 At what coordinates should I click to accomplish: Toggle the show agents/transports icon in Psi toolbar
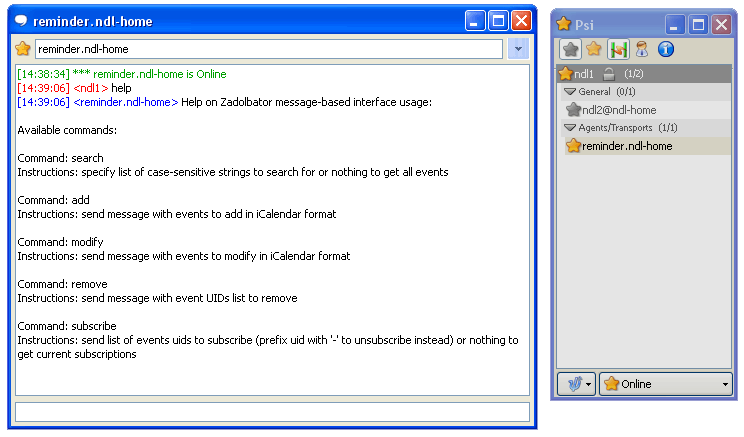(x=618, y=49)
